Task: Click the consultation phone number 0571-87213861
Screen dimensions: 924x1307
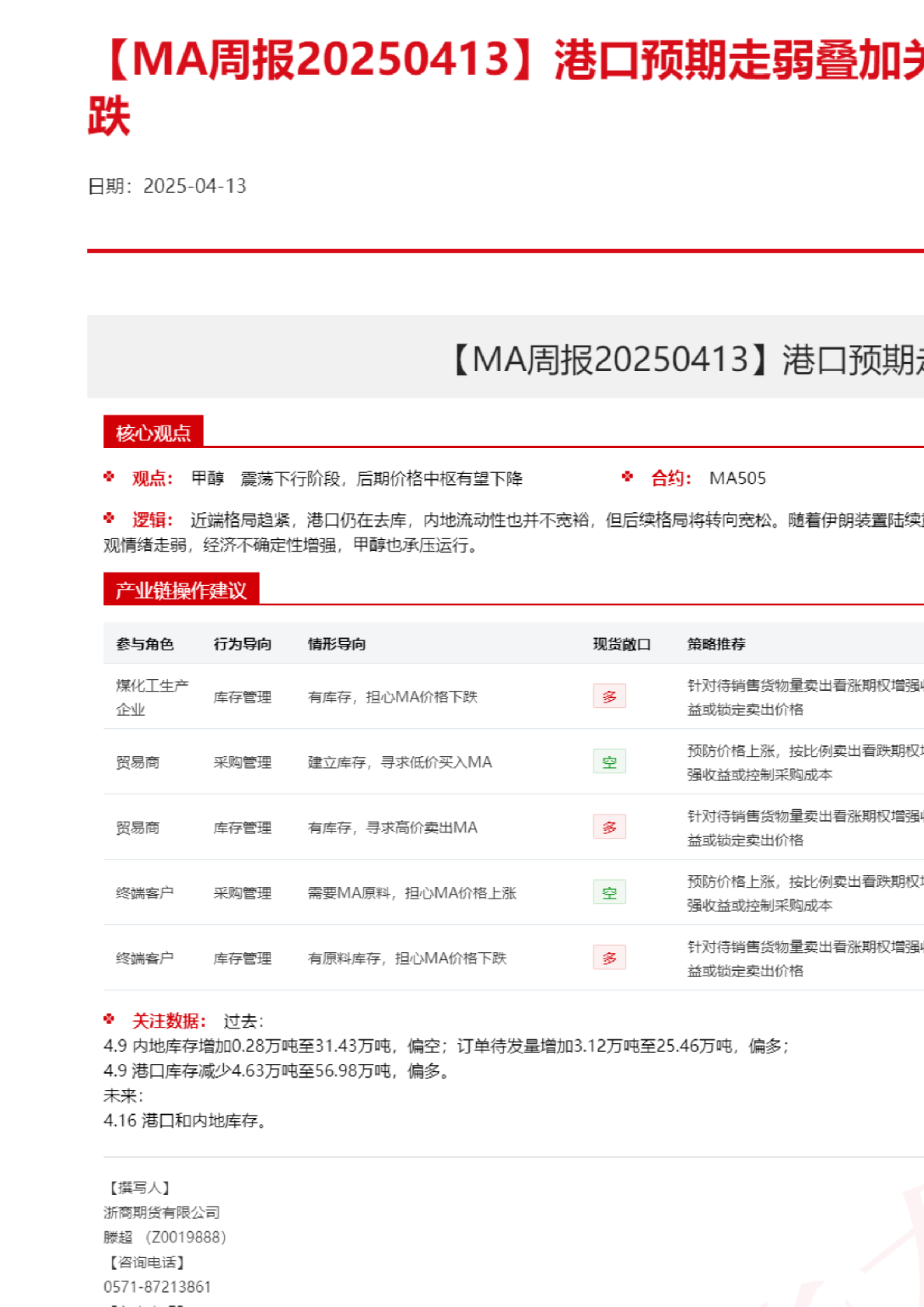Action: click(x=157, y=1287)
